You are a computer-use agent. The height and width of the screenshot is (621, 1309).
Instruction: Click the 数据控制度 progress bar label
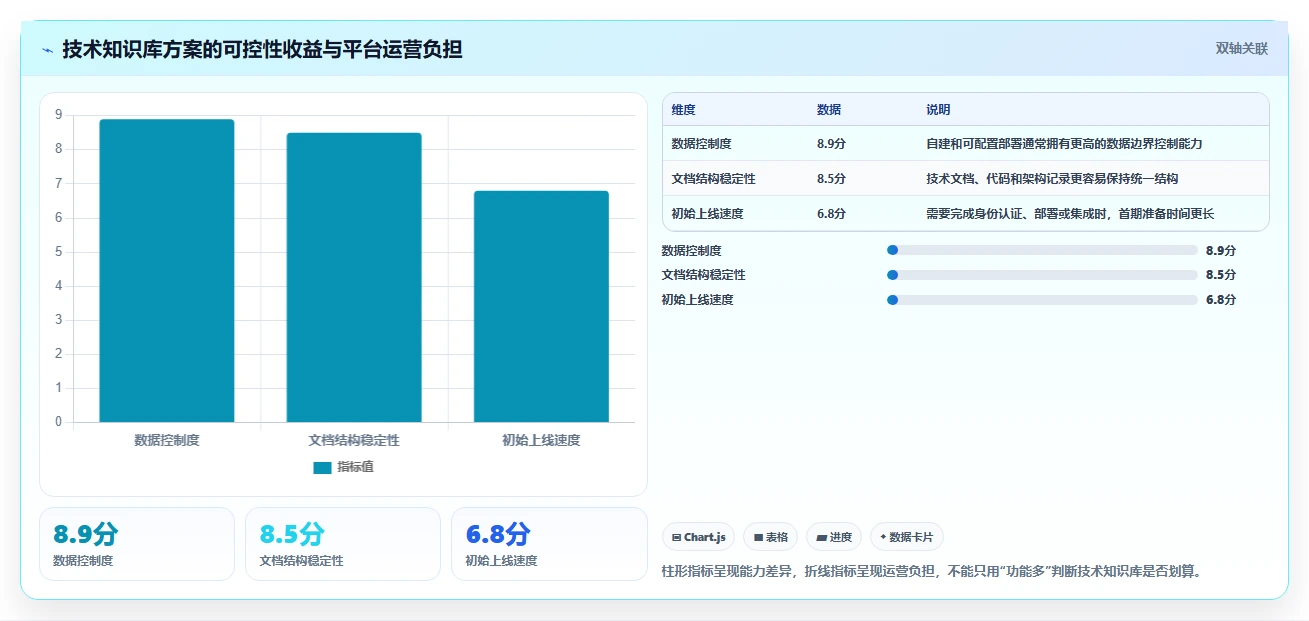point(691,251)
